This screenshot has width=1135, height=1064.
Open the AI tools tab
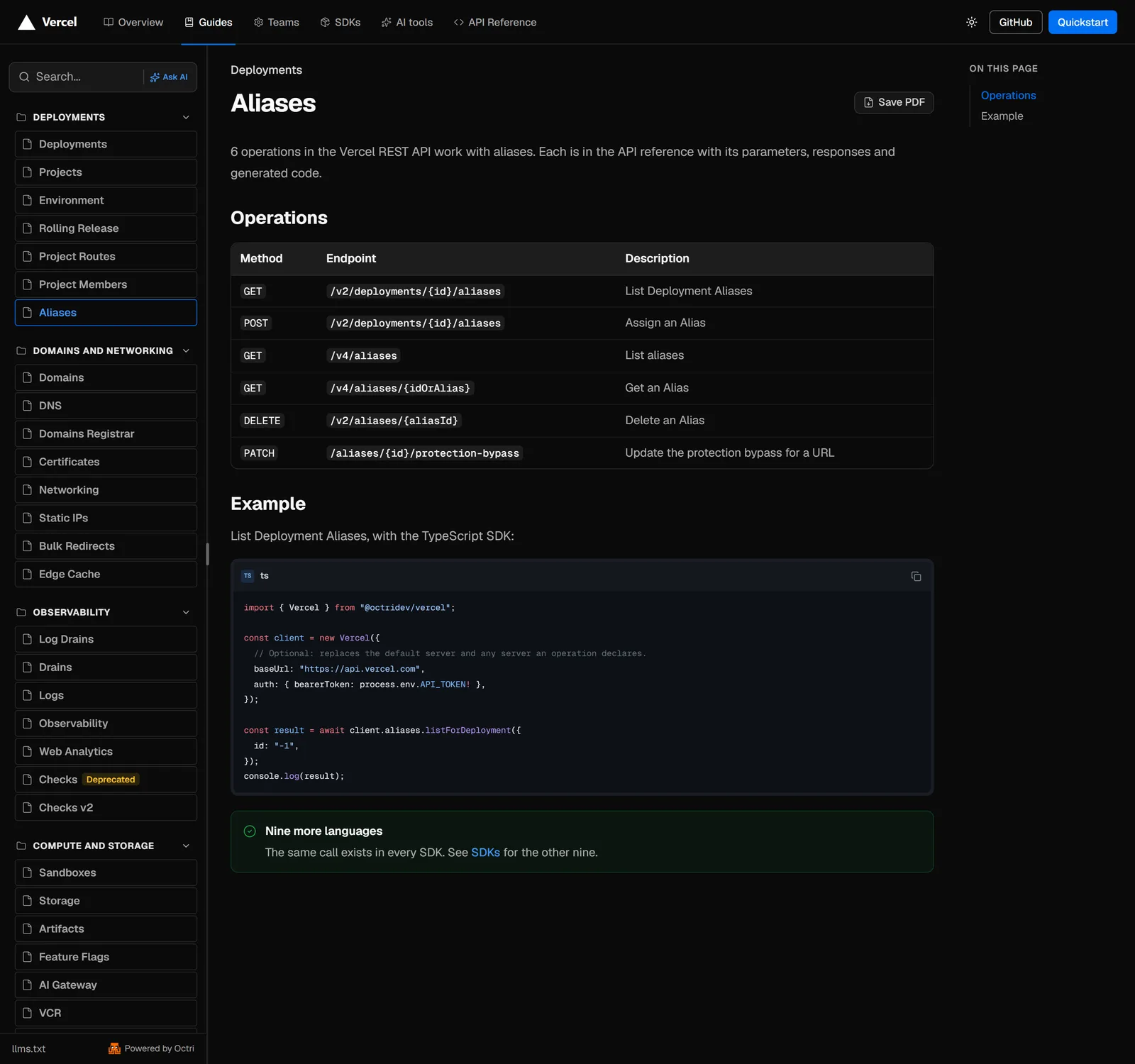tap(407, 23)
